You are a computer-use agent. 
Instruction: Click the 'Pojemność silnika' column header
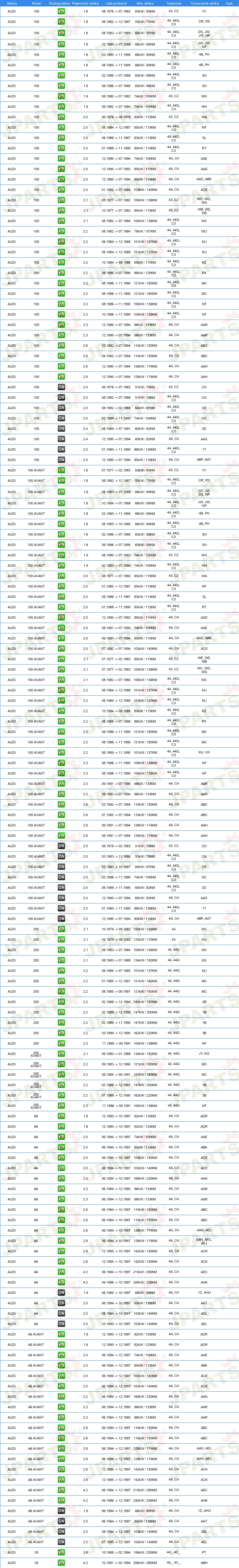tap(85, 3)
